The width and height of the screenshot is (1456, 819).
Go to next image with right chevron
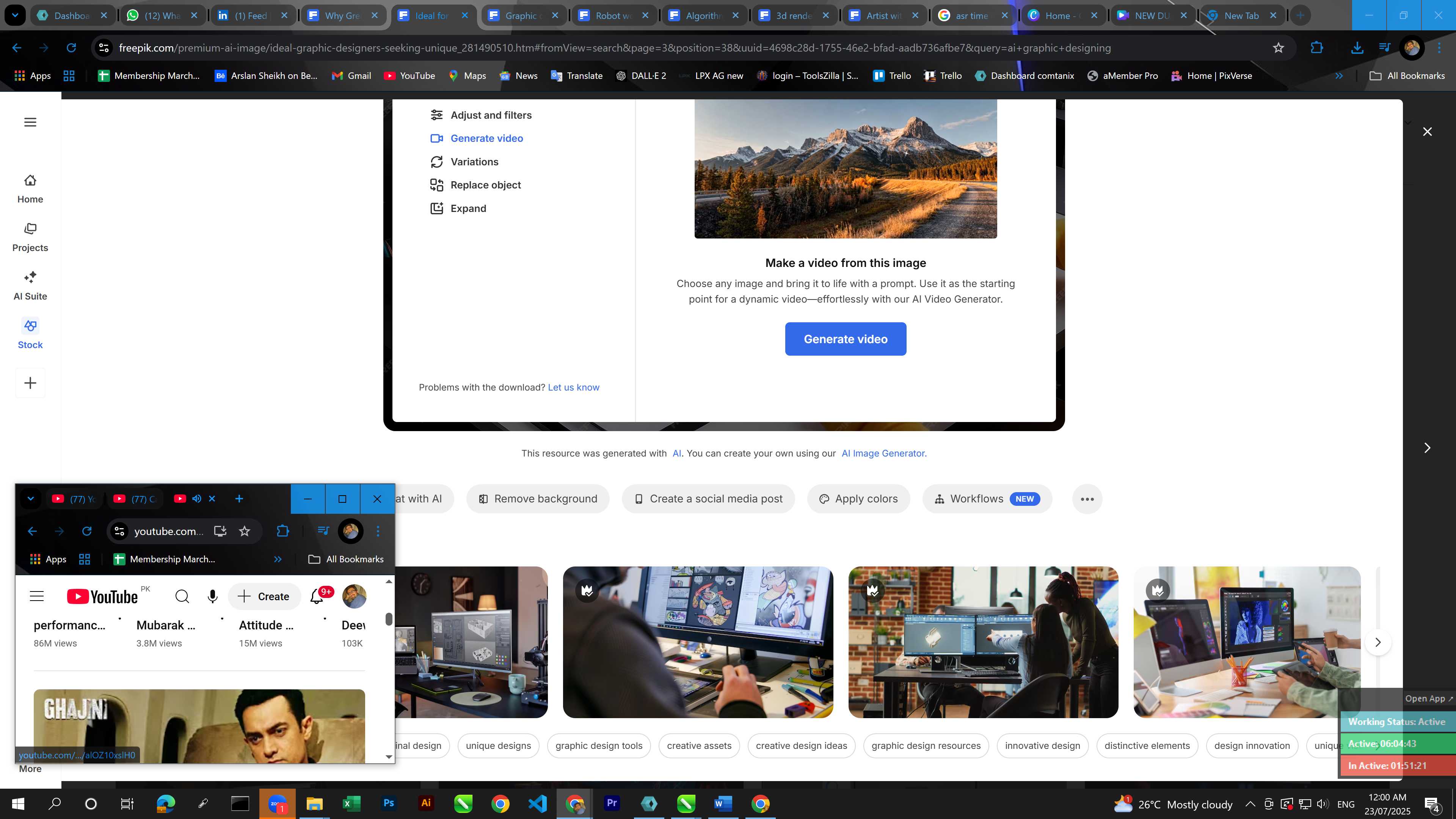point(1427,448)
